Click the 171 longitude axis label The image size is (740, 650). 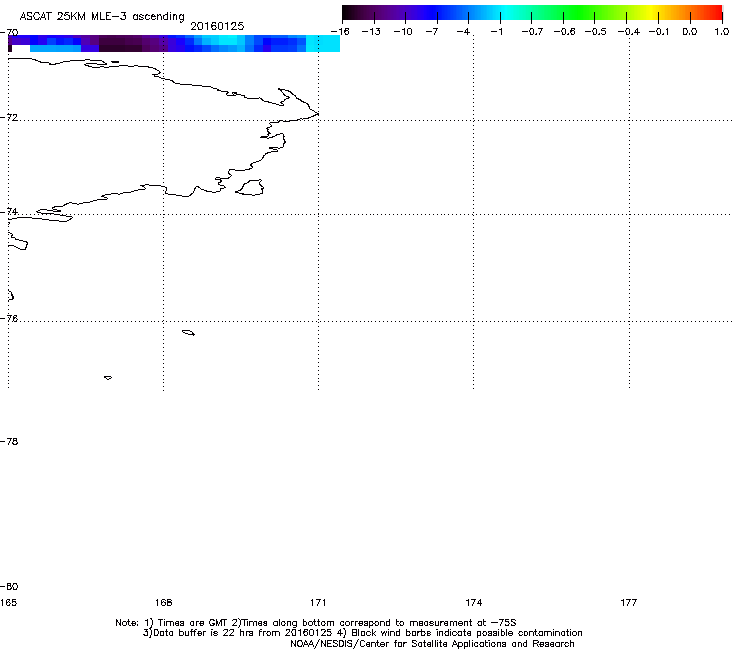tap(318, 602)
